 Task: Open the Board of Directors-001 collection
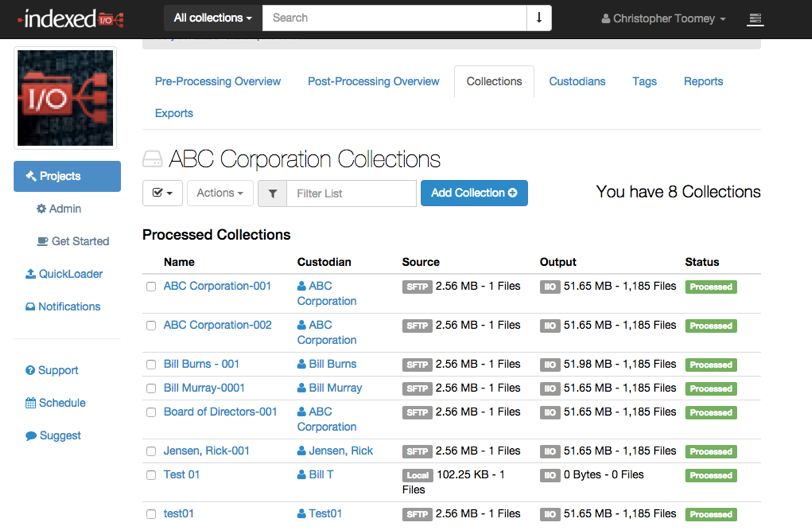click(220, 412)
